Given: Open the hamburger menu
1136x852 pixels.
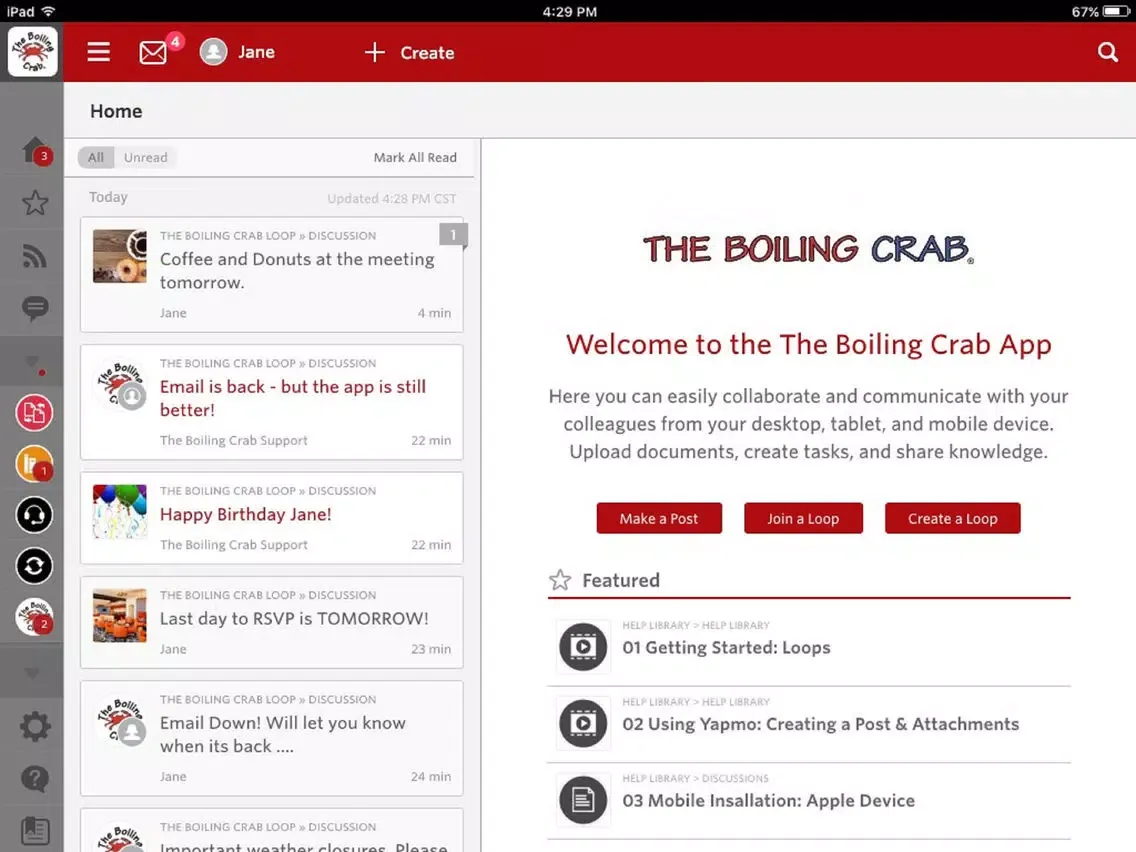Looking at the screenshot, I should pyautogui.click(x=99, y=52).
